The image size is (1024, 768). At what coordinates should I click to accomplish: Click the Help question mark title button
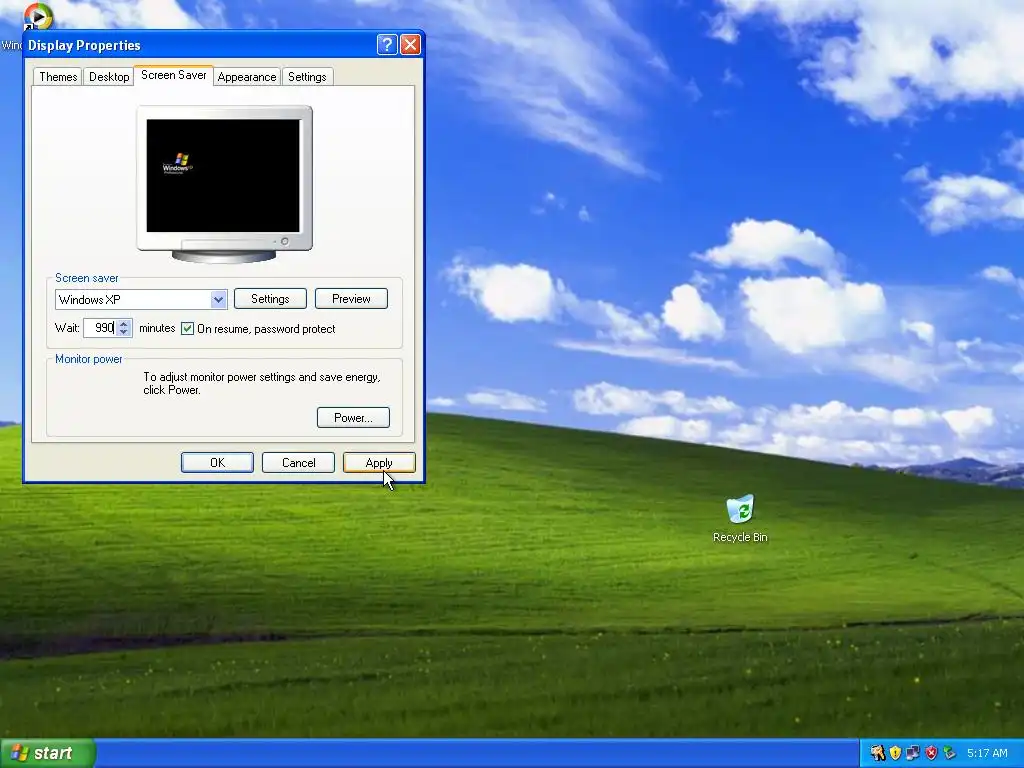[x=387, y=44]
